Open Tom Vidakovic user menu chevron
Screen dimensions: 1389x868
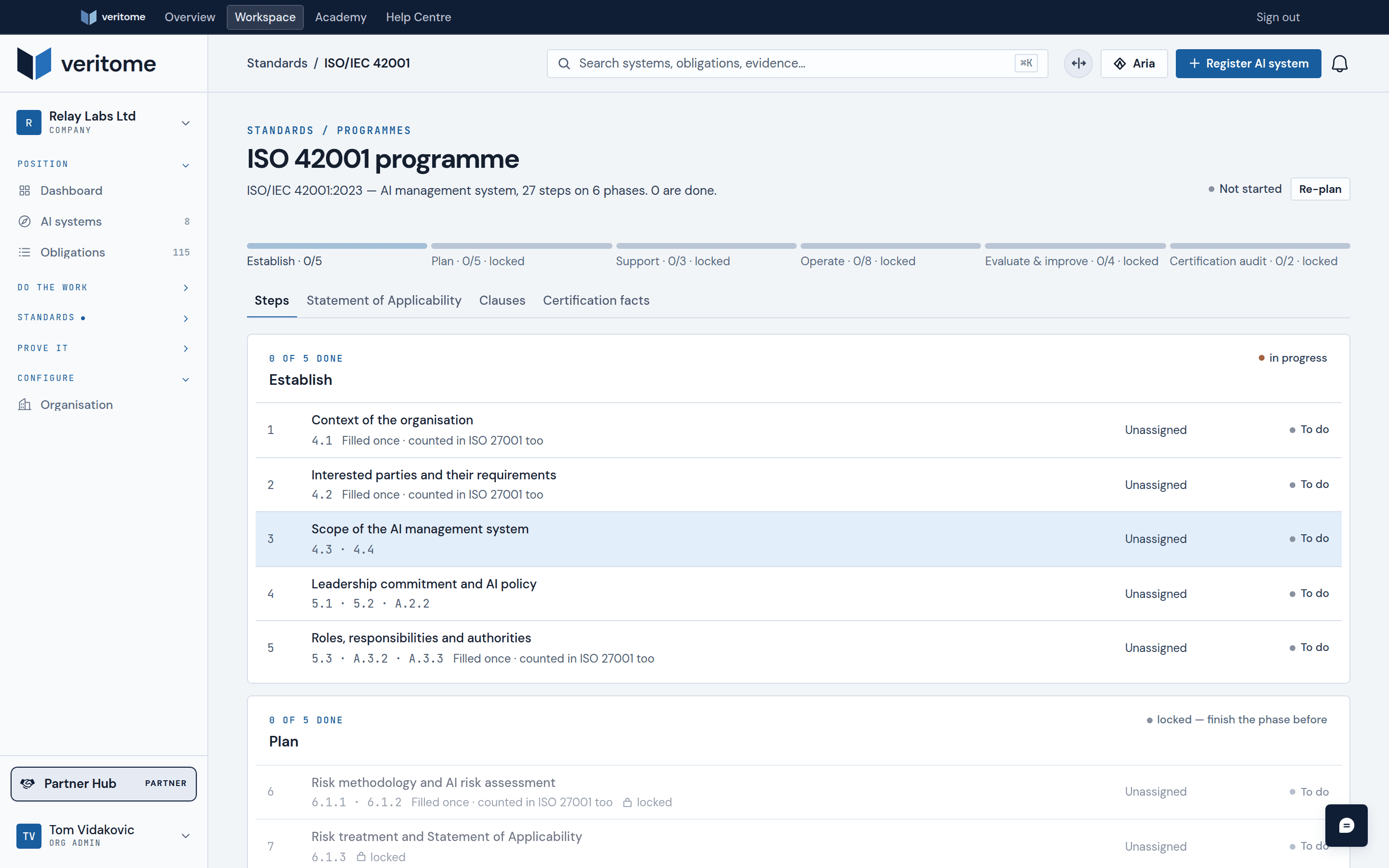tap(185, 836)
